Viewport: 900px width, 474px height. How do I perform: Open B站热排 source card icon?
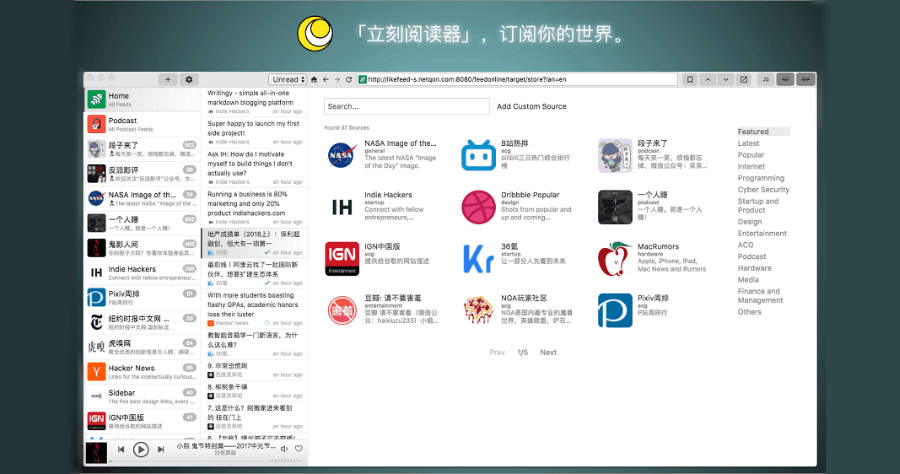(478, 156)
